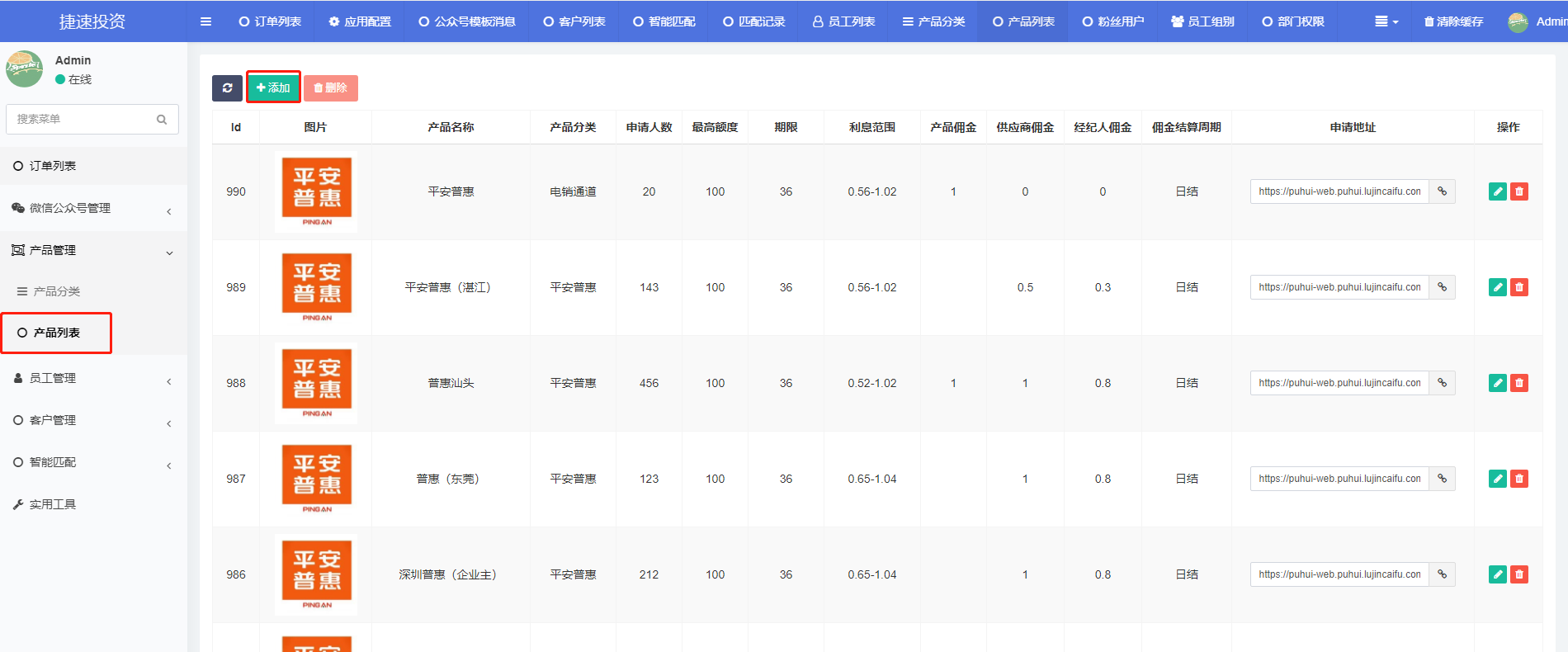This screenshot has width=1568, height=652.
Task: Delete product row 987 with trash icon
Action: (1518, 479)
